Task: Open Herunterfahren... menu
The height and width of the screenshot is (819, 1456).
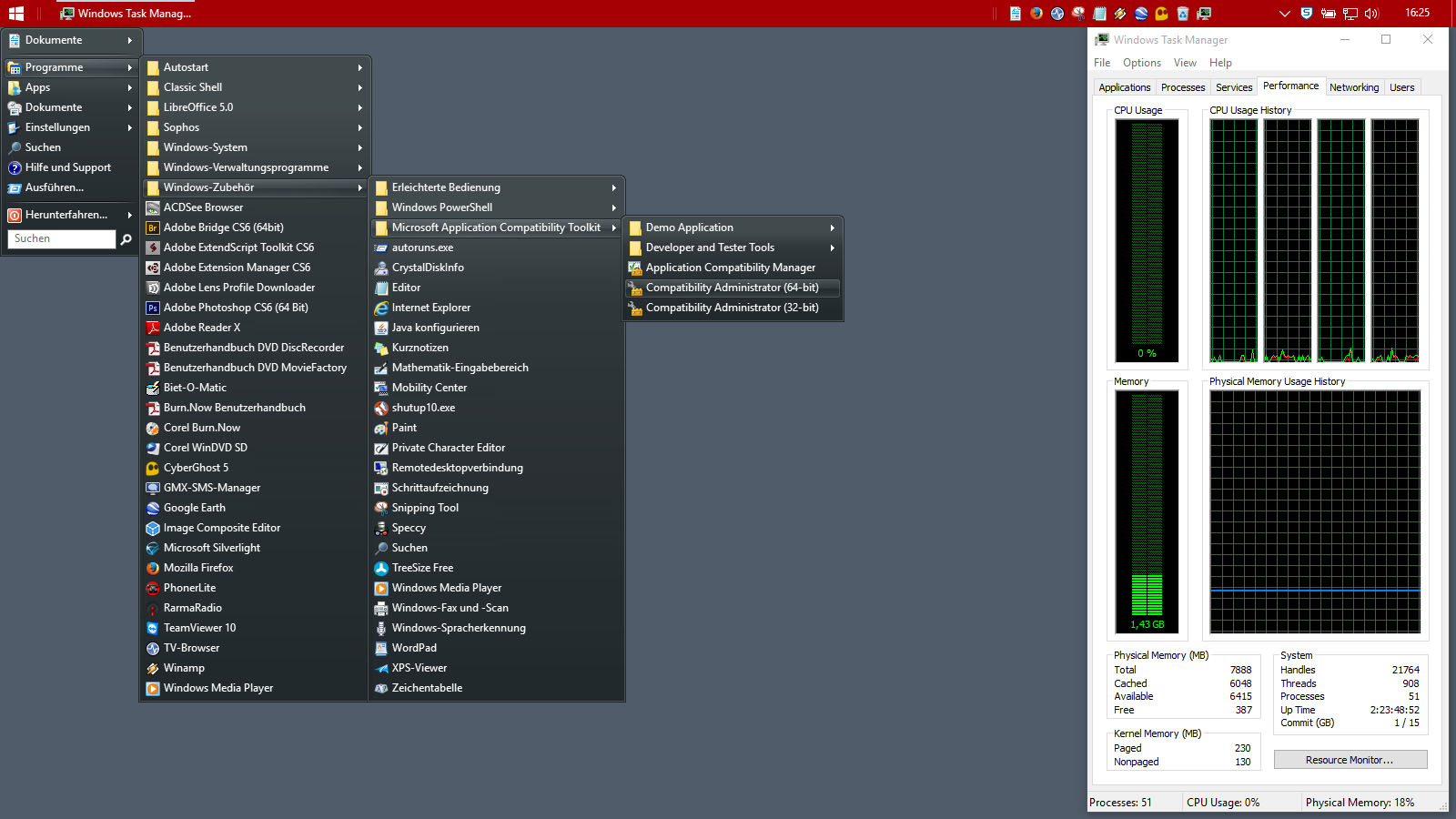Action: coord(70,215)
